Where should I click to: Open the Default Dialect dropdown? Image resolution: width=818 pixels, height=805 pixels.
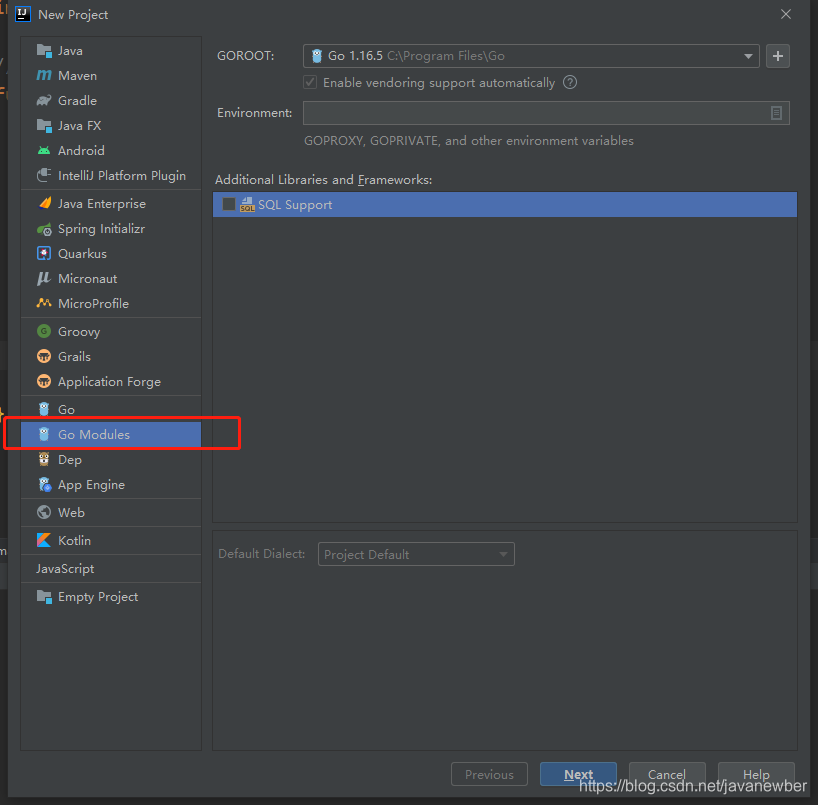(x=416, y=554)
